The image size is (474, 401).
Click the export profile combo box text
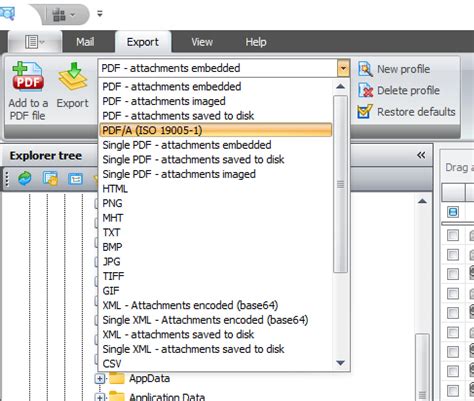coord(171,68)
